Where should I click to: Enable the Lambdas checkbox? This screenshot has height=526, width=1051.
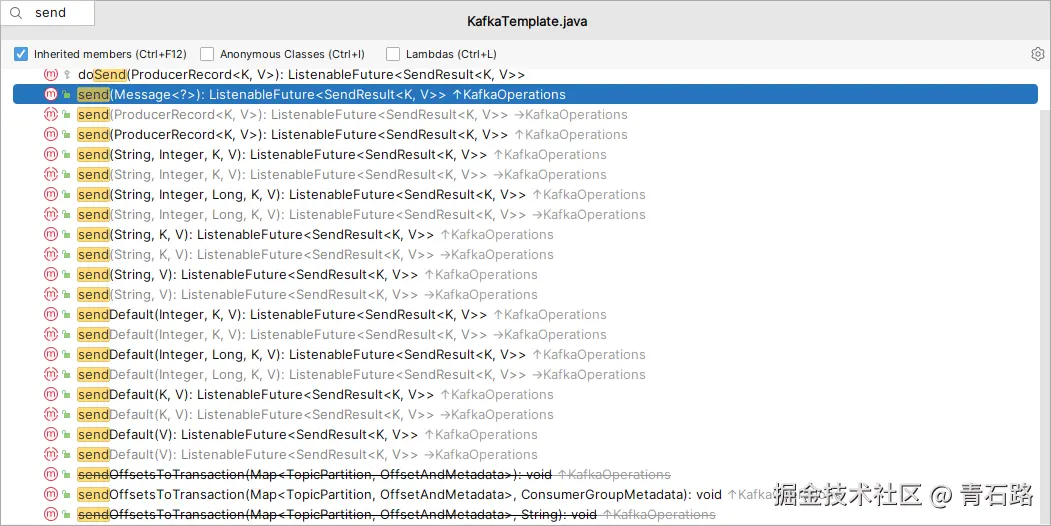[393, 54]
